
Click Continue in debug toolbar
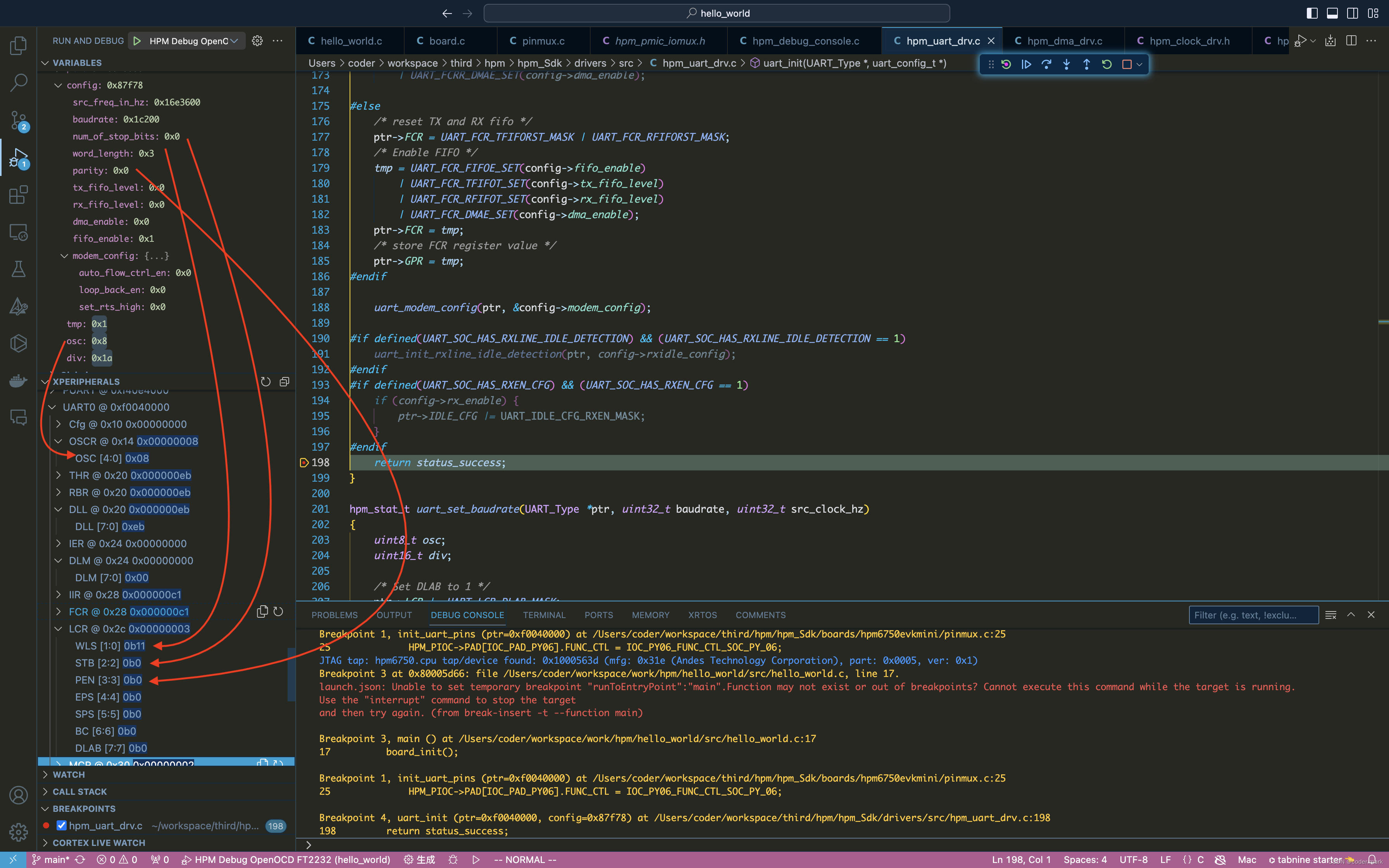[x=1026, y=64]
